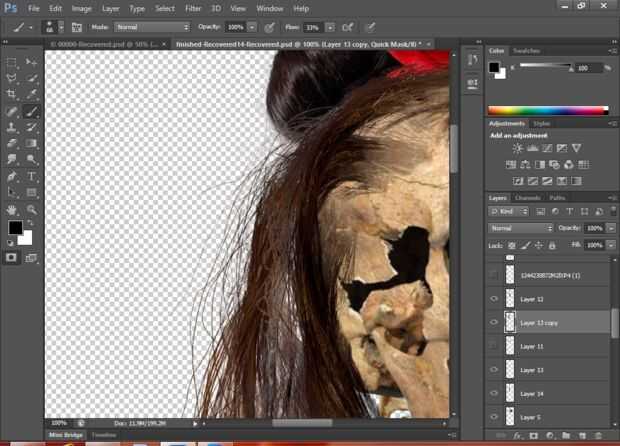The image size is (620, 446).
Task: Open the brush Mode dropdown
Action: click(152, 27)
